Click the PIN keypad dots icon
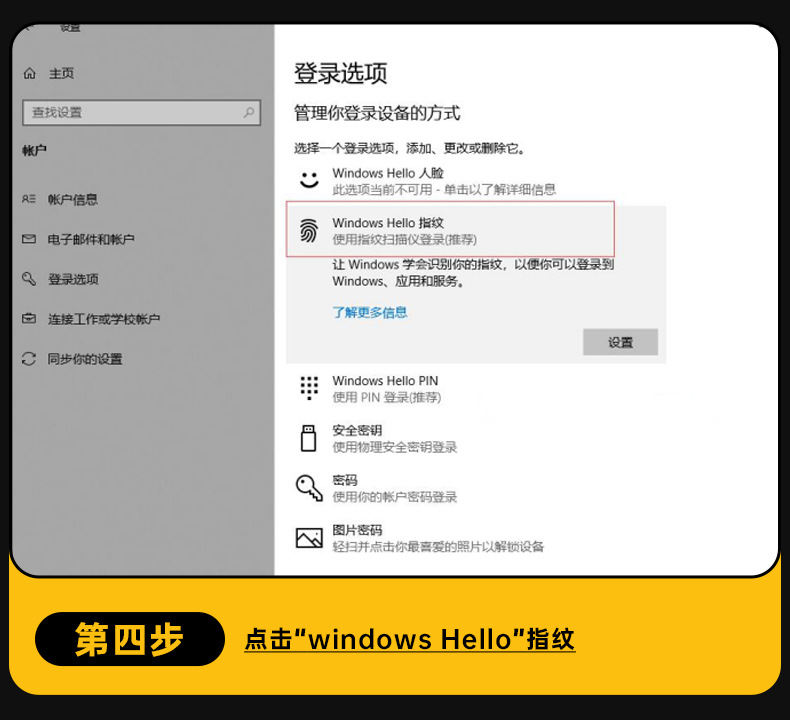The height and width of the screenshot is (720, 790). pos(309,388)
